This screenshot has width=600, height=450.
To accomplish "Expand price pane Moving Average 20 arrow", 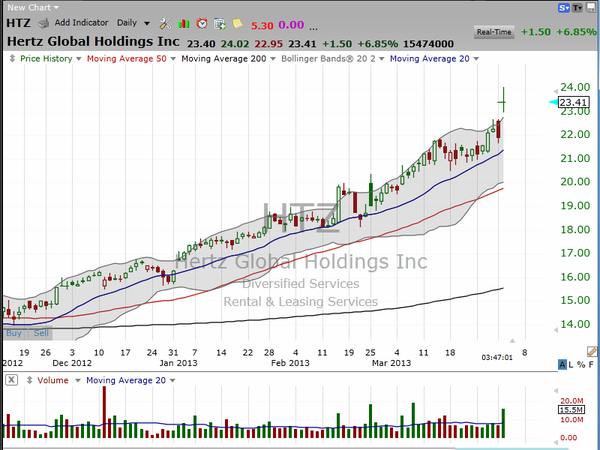I will (476, 59).
